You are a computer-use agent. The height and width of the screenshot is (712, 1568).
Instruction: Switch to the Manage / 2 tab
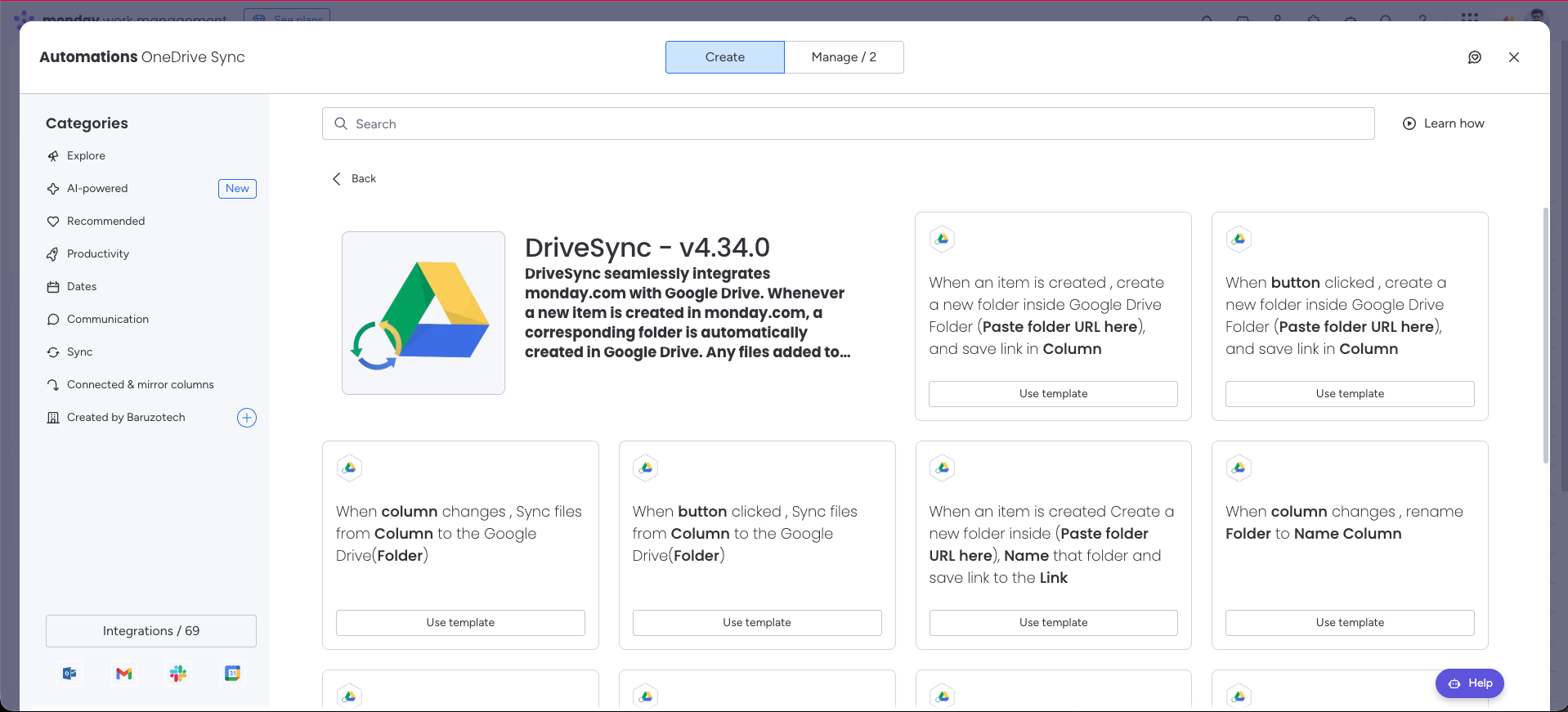(844, 57)
